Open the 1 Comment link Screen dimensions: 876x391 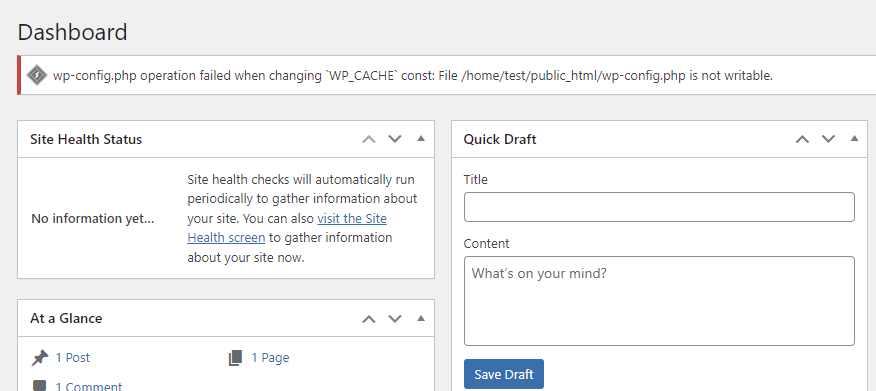[x=89, y=387]
